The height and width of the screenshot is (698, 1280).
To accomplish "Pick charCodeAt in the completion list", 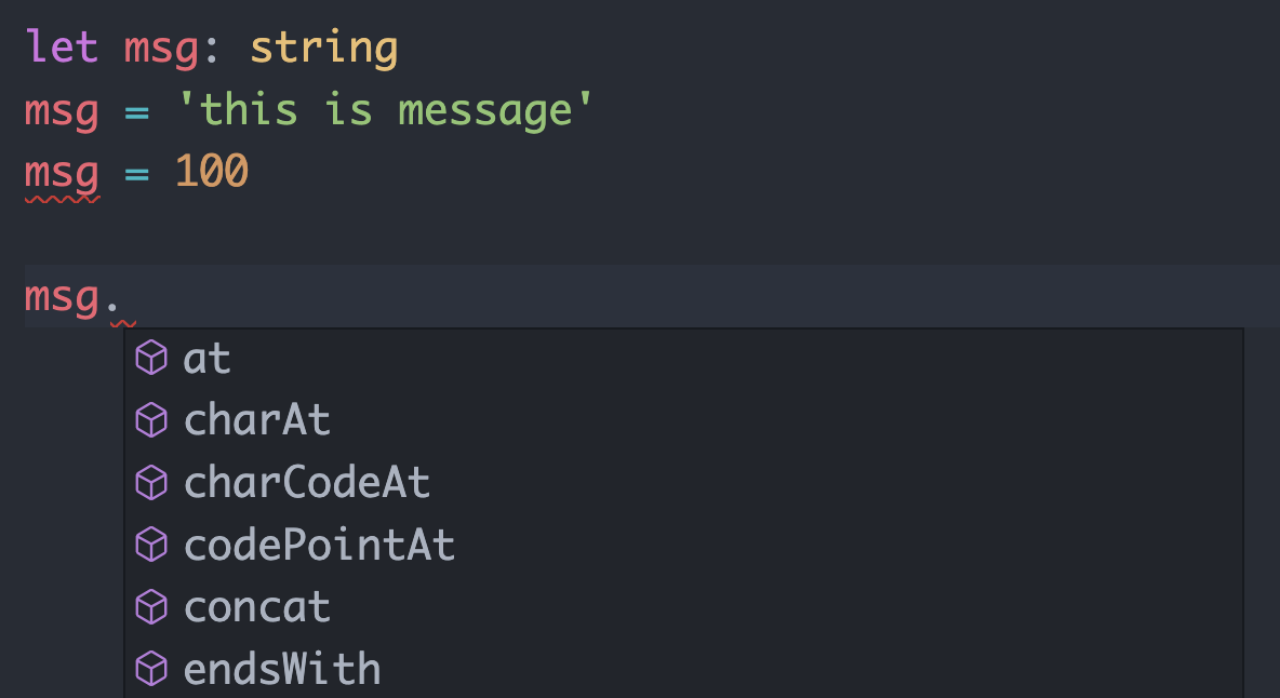I will tap(307, 483).
